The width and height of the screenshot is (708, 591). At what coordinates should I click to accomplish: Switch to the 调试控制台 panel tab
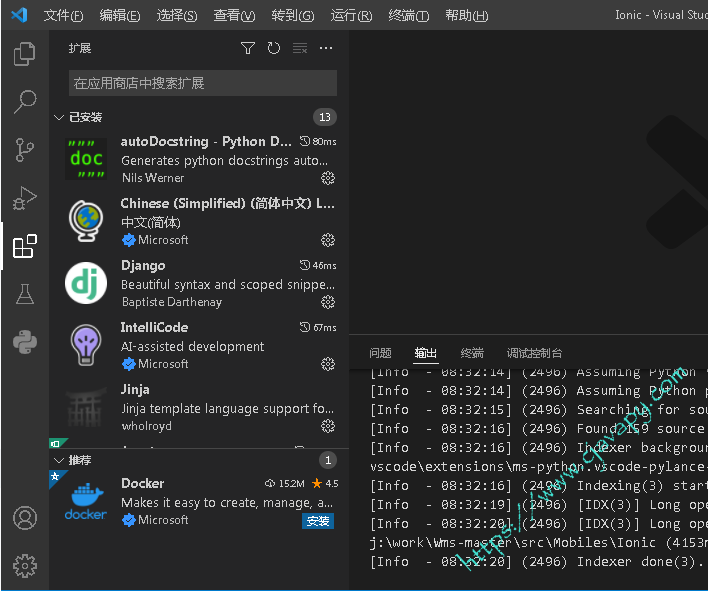pyautogui.click(x=534, y=353)
